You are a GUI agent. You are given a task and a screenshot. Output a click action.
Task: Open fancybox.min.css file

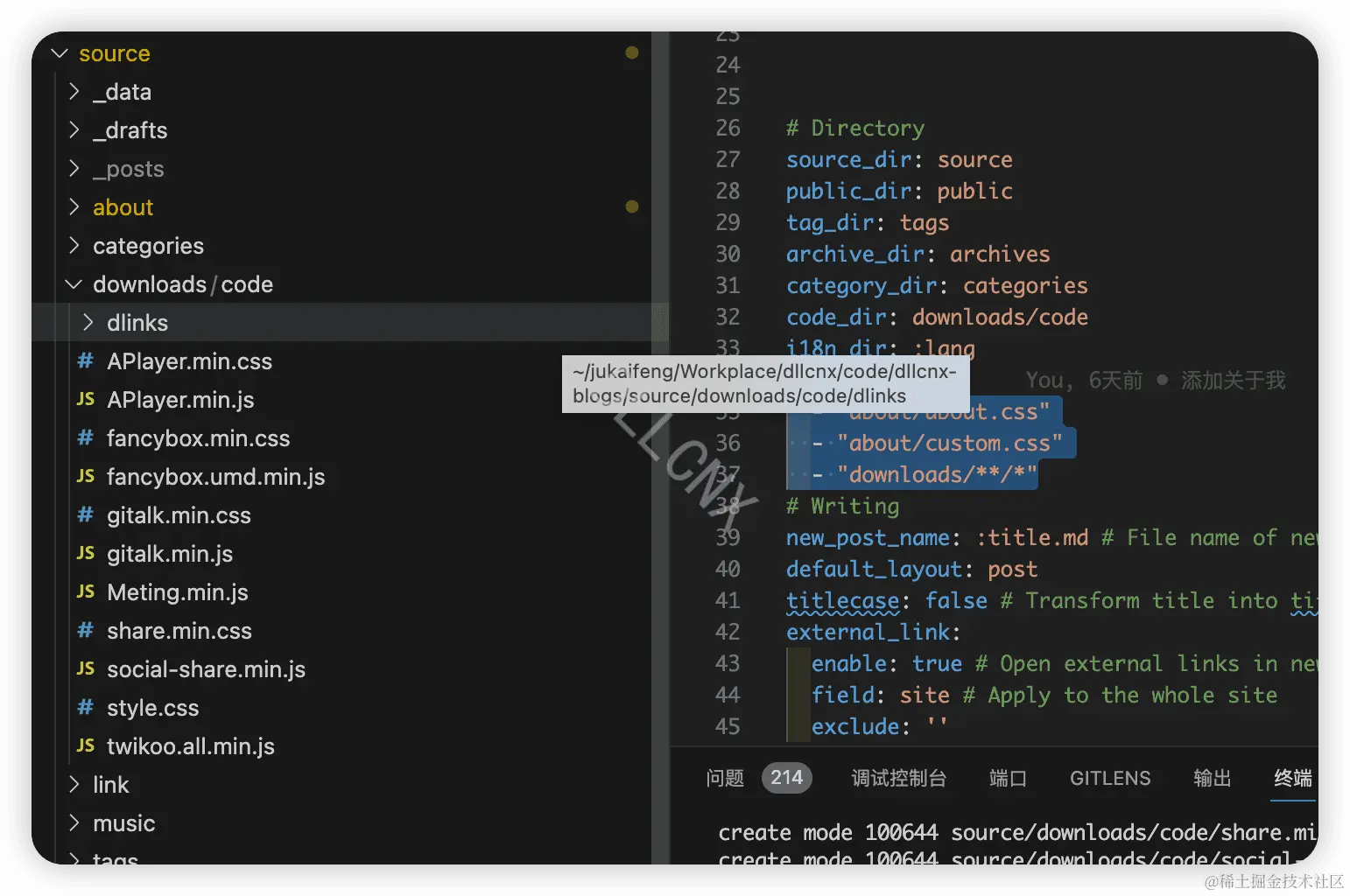(x=198, y=438)
